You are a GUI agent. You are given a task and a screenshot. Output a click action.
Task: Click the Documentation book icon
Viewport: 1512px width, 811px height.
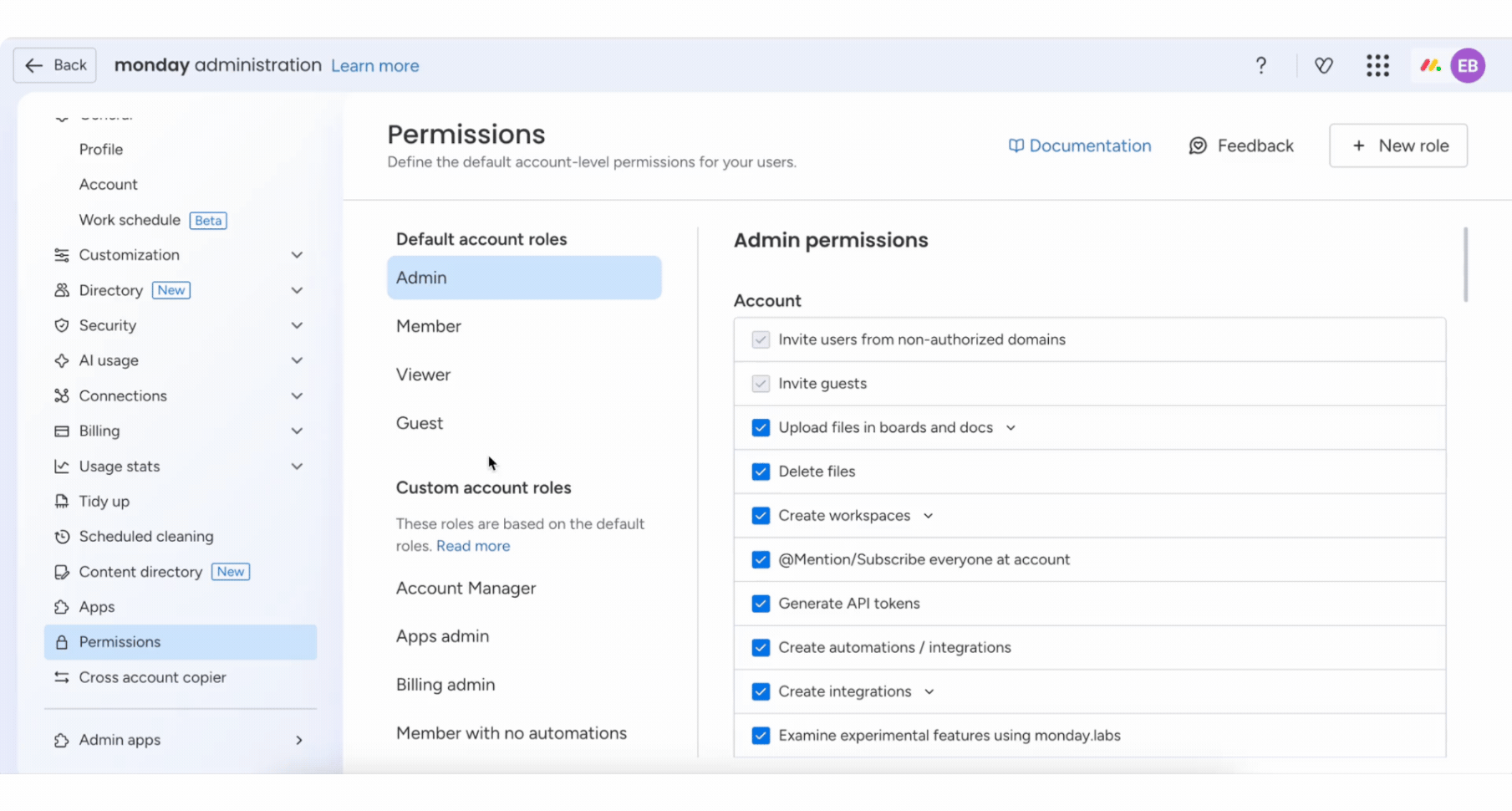coord(1016,145)
